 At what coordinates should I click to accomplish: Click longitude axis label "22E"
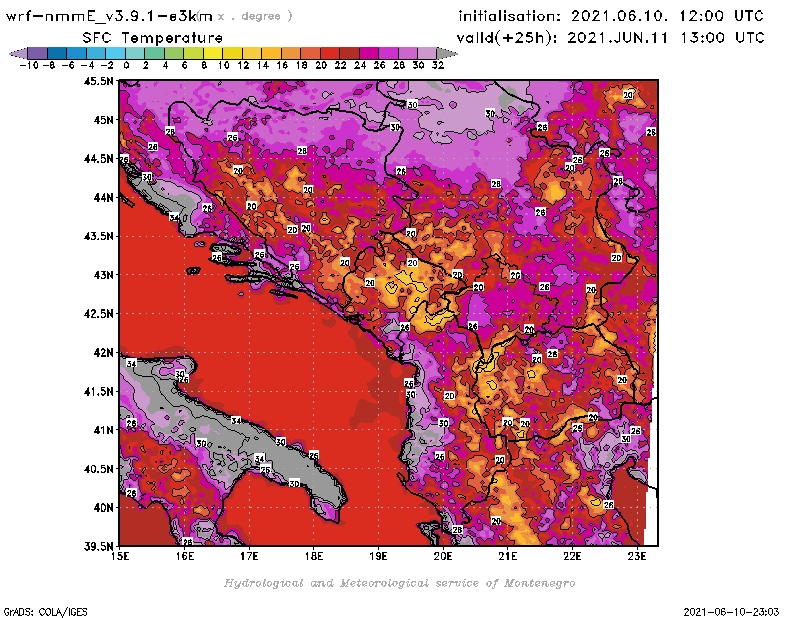[x=572, y=556]
